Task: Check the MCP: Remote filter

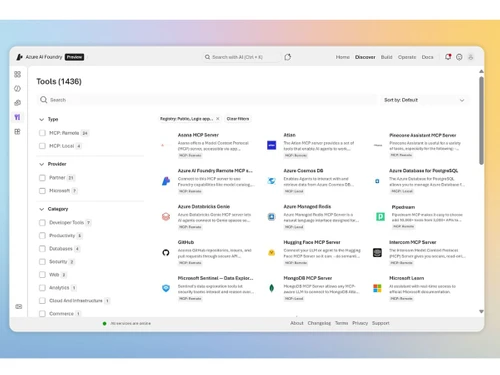Action: click(x=42, y=133)
